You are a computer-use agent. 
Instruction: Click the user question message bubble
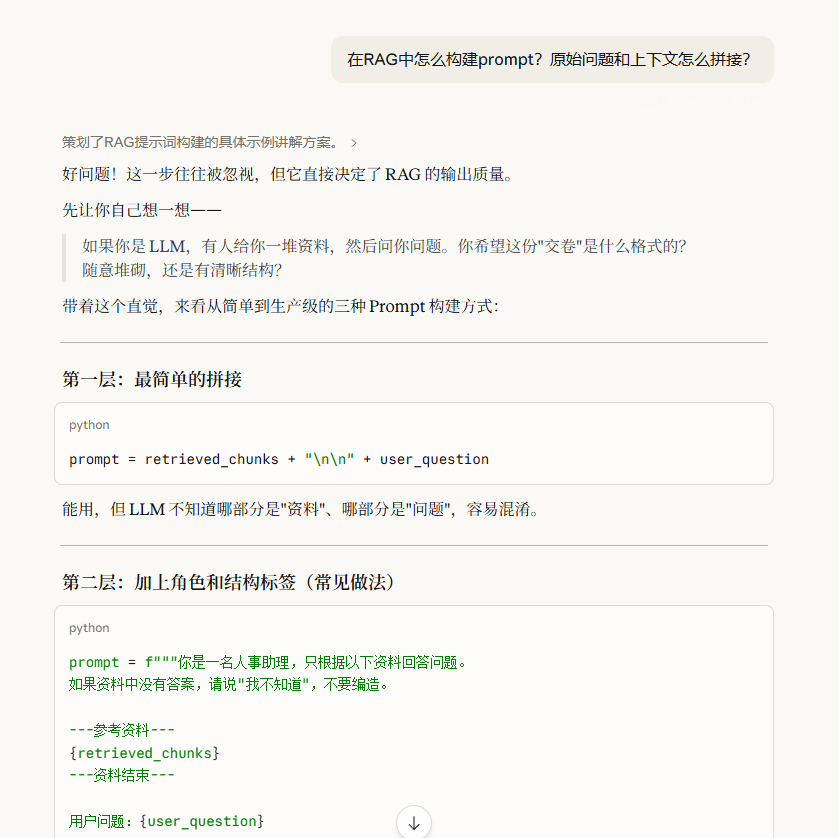(551, 60)
